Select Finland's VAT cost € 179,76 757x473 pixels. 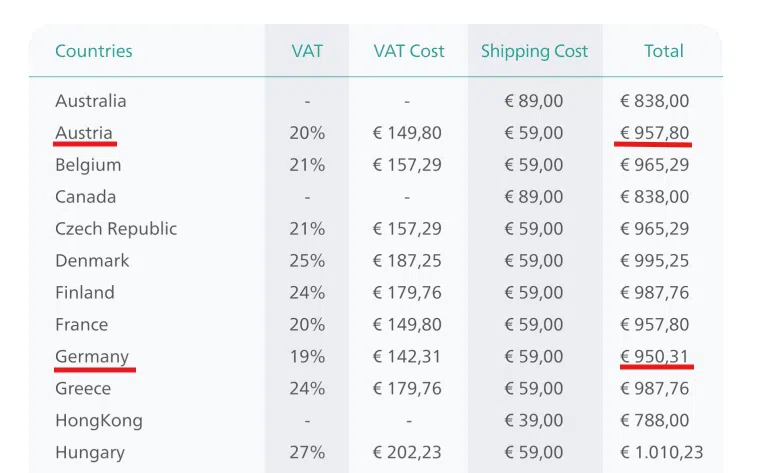(x=407, y=292)
